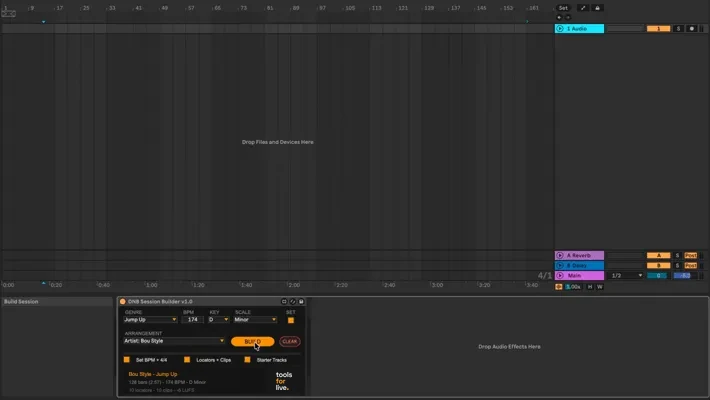Toggle the SET checkbox in Session Builder

(291, 320)
